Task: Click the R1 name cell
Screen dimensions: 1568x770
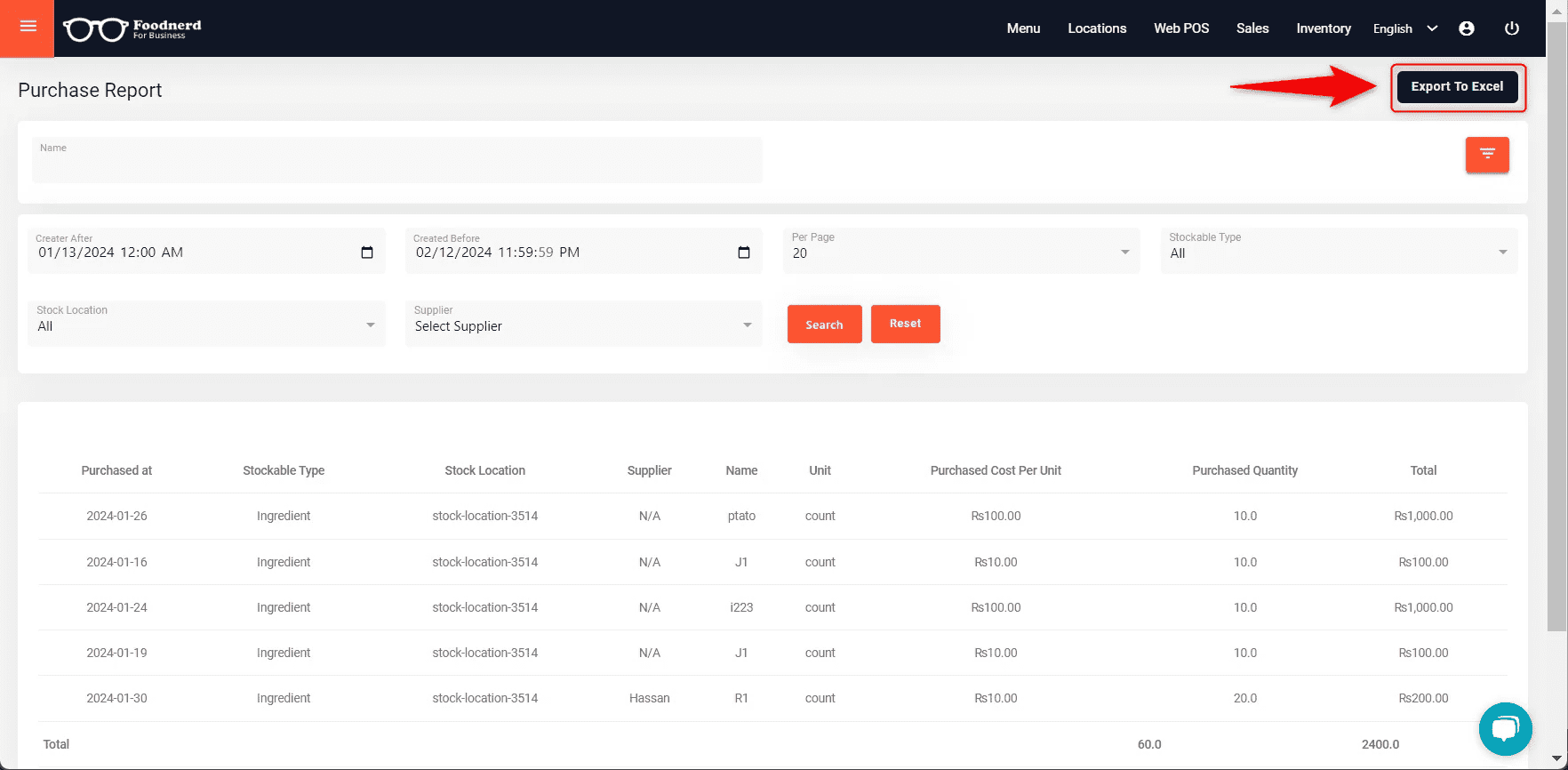Action: tap(741, 698)
